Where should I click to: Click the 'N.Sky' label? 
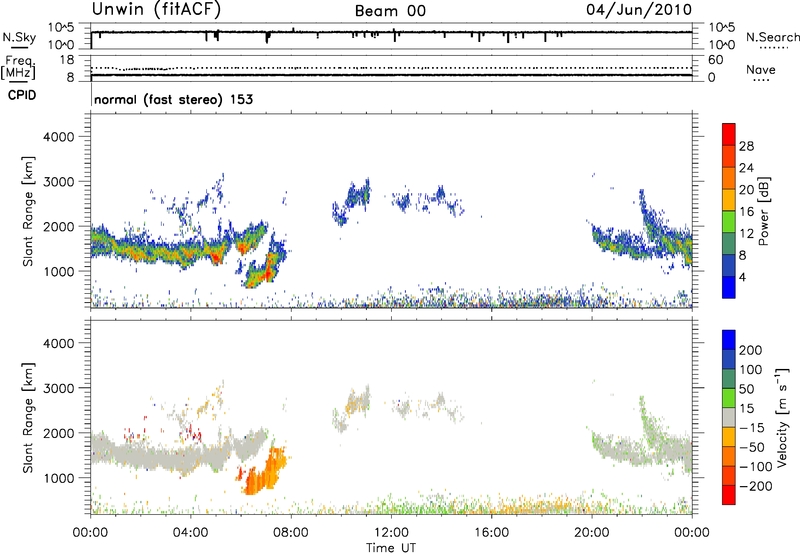(x=19, y=37)
